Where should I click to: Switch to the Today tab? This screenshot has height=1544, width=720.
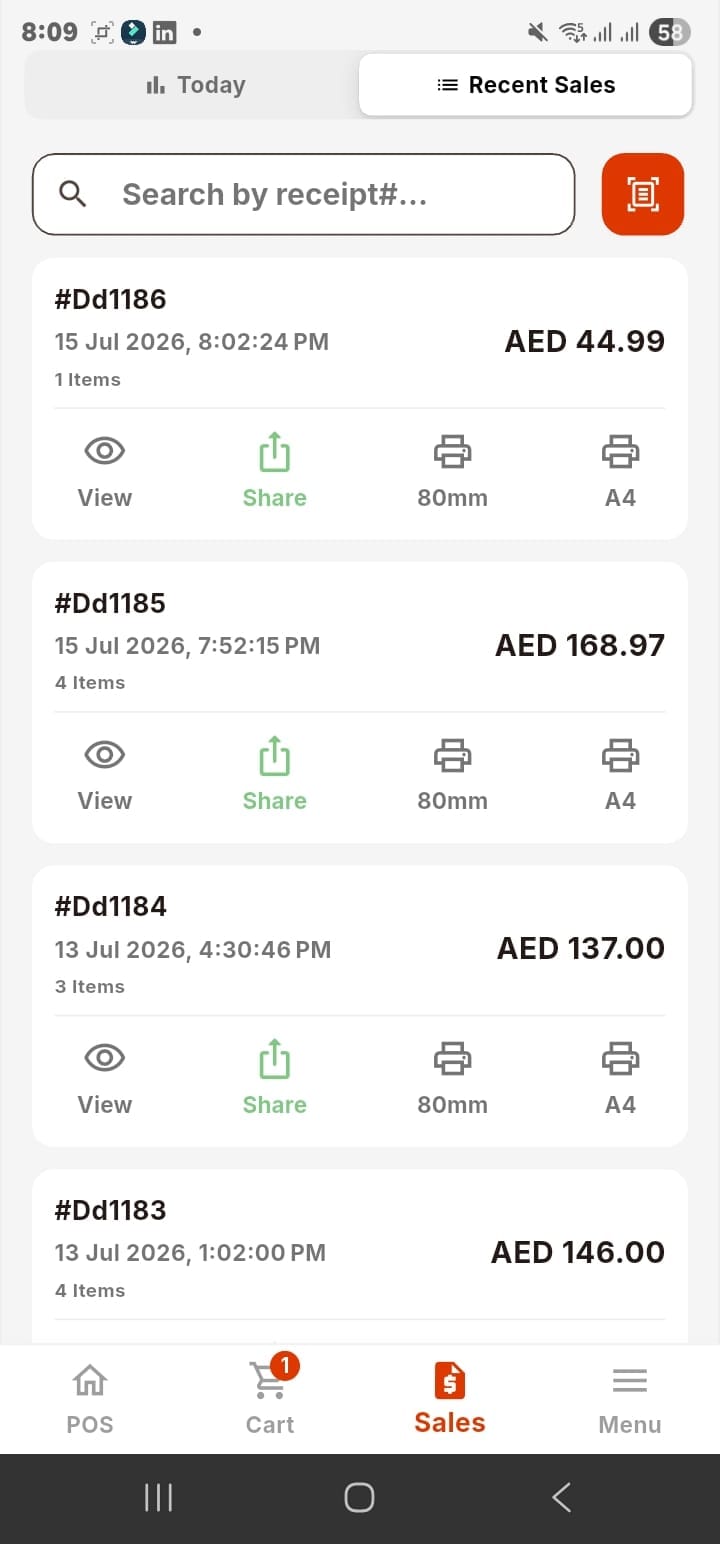[195, 85]
